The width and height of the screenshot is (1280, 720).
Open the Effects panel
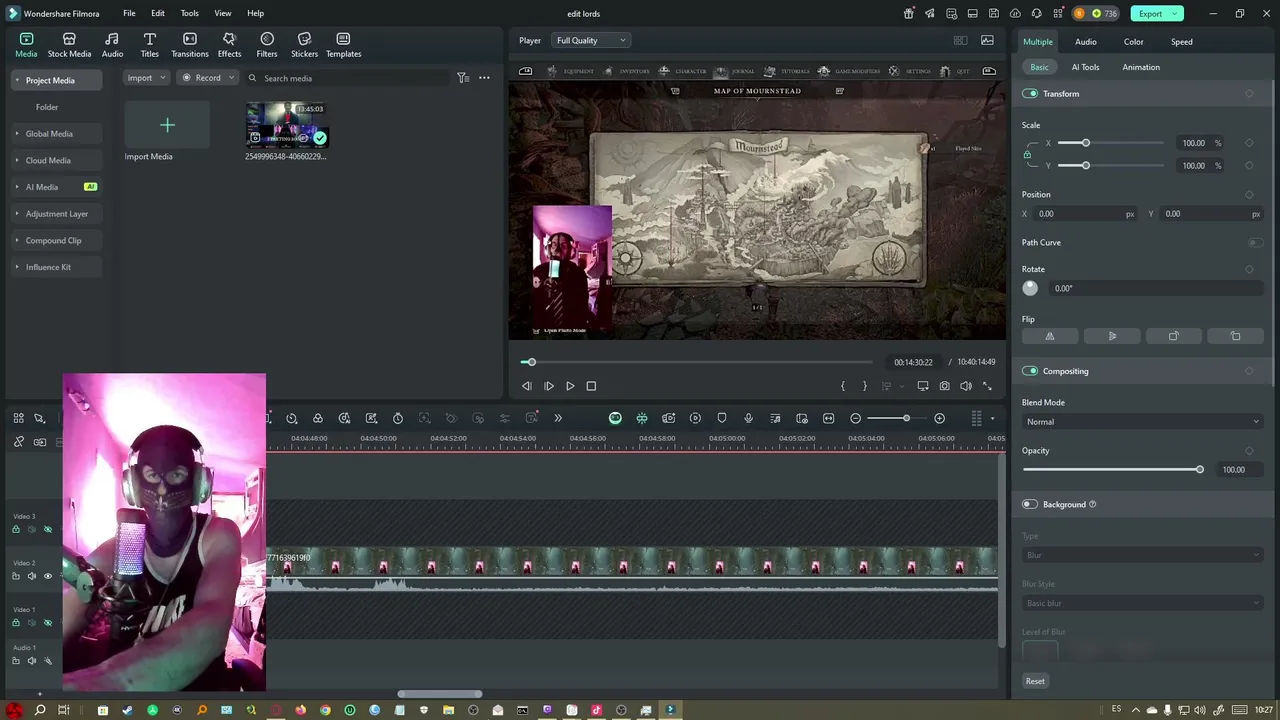[x=229, y=45]
